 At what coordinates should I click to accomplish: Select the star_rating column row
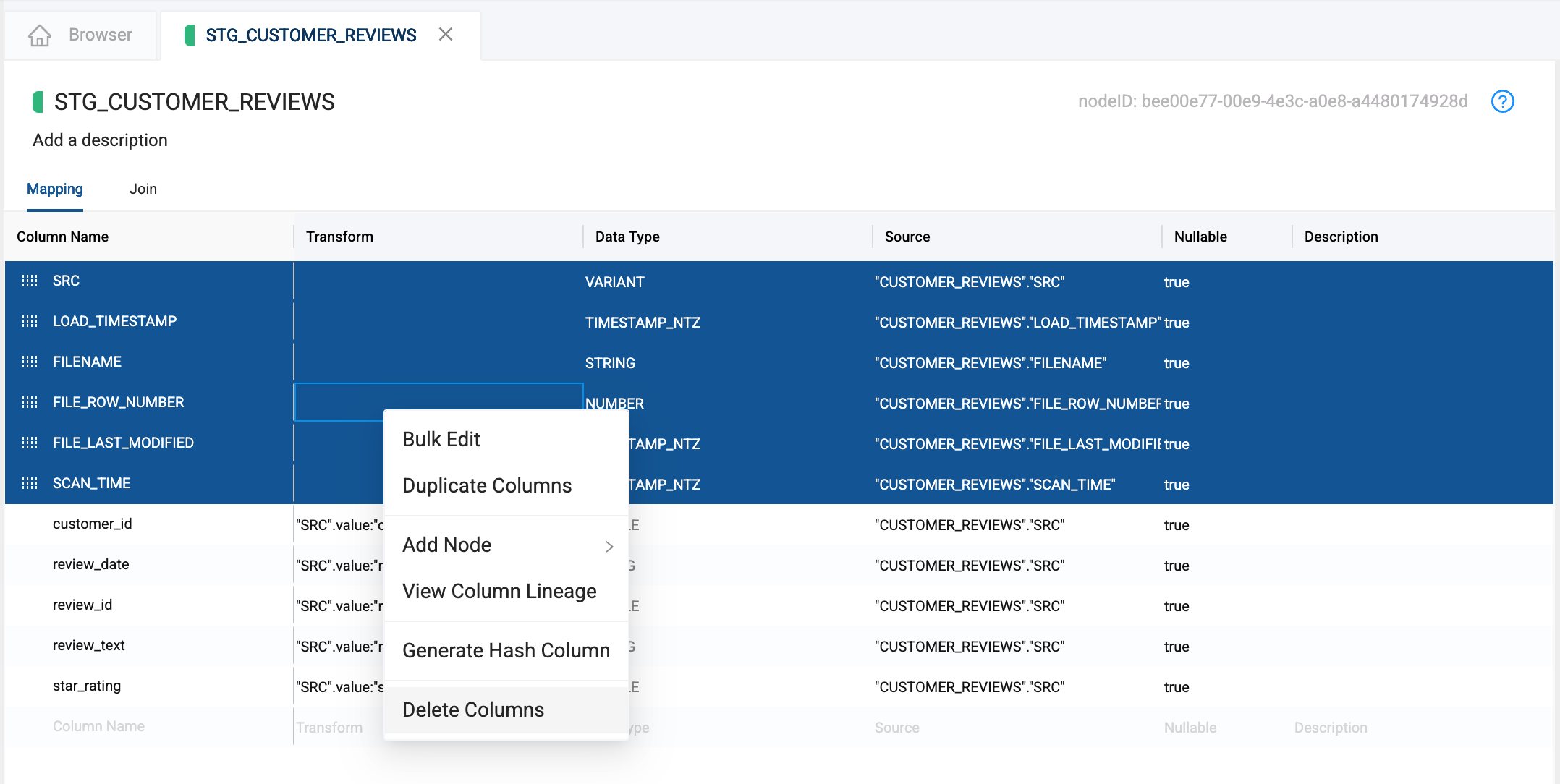87,686
